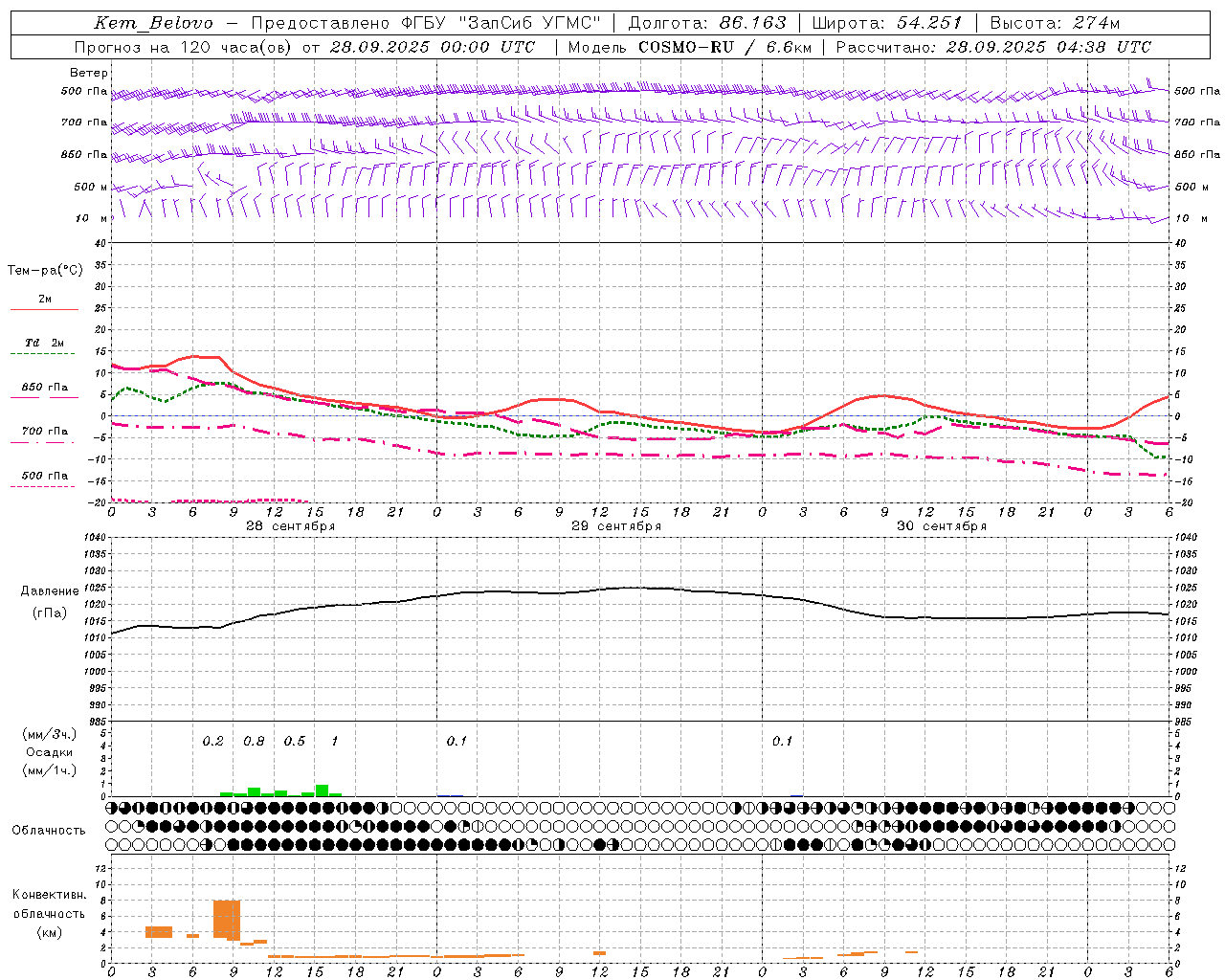The image size is (1225, 980).
Task: Click the Осадки panel label
Action: [x=49, y=752]
